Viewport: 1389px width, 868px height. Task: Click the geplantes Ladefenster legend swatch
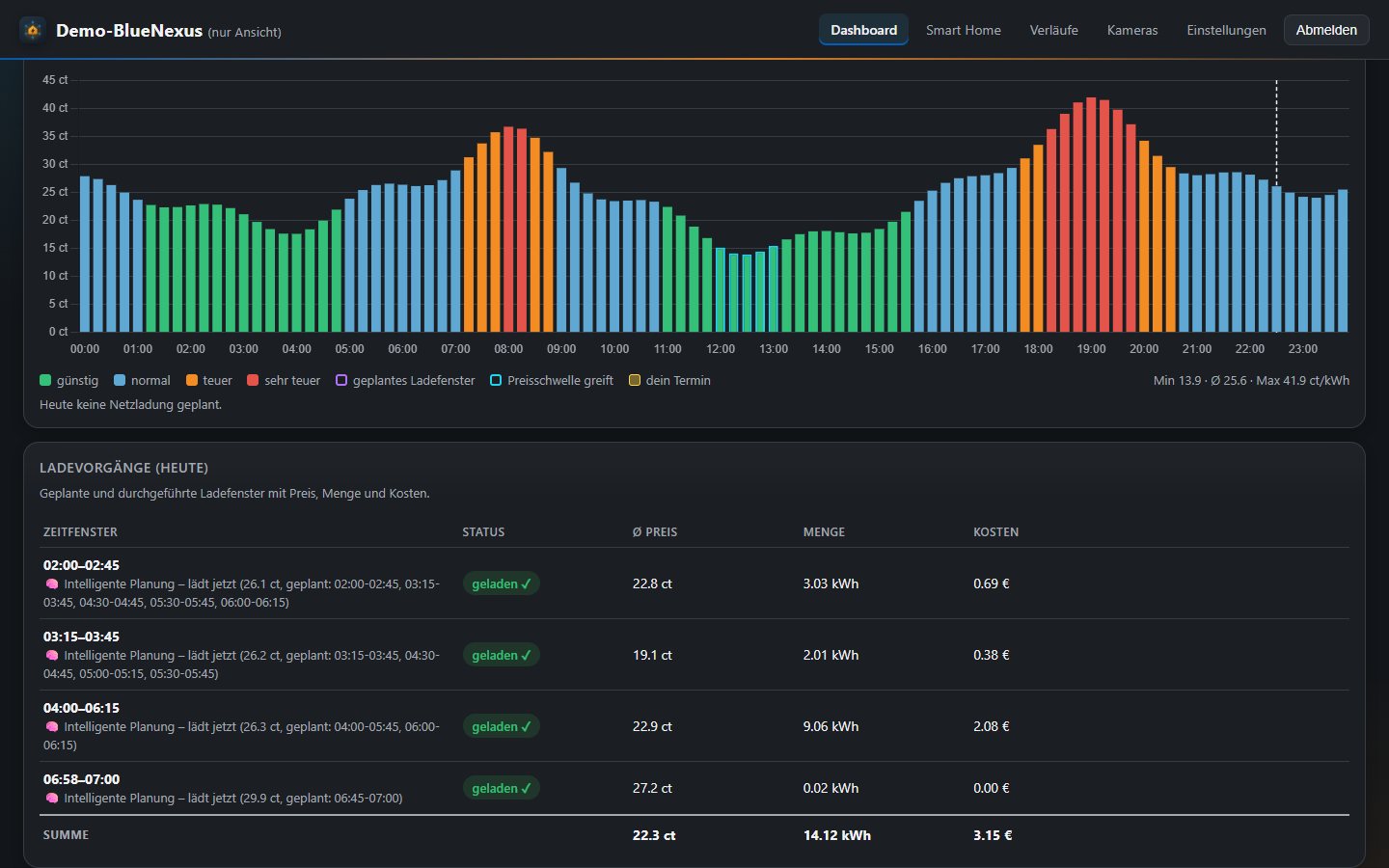[341, 380]
